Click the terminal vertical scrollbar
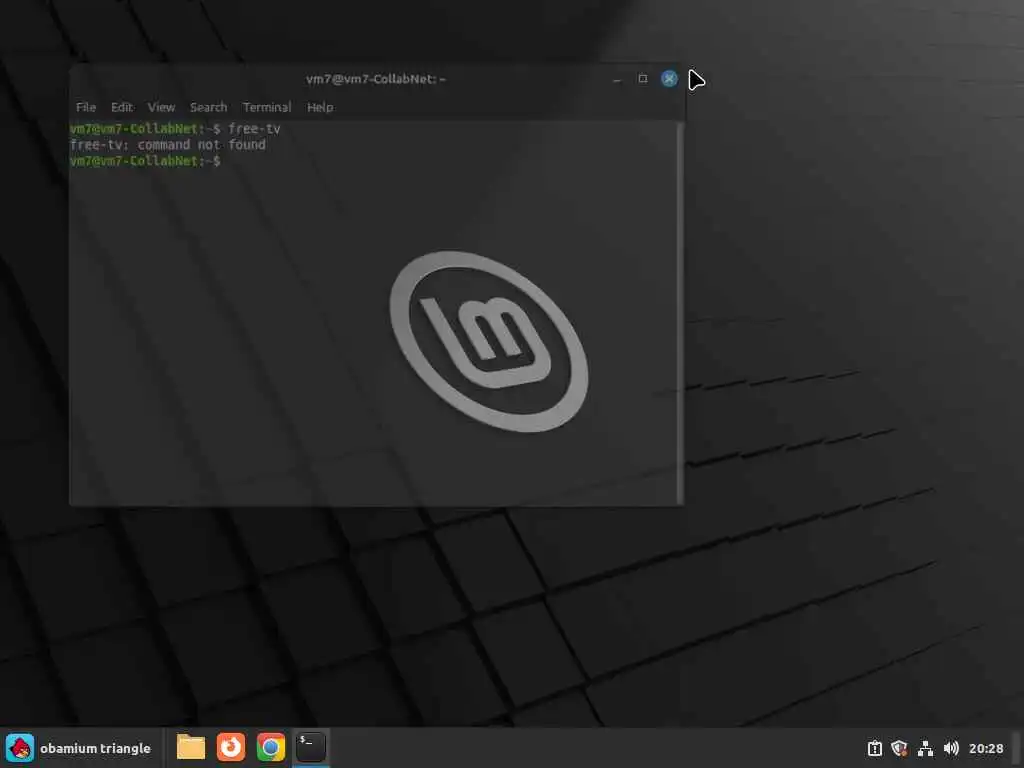Viewport: 1024px width, 768px height. pos(680,313)
